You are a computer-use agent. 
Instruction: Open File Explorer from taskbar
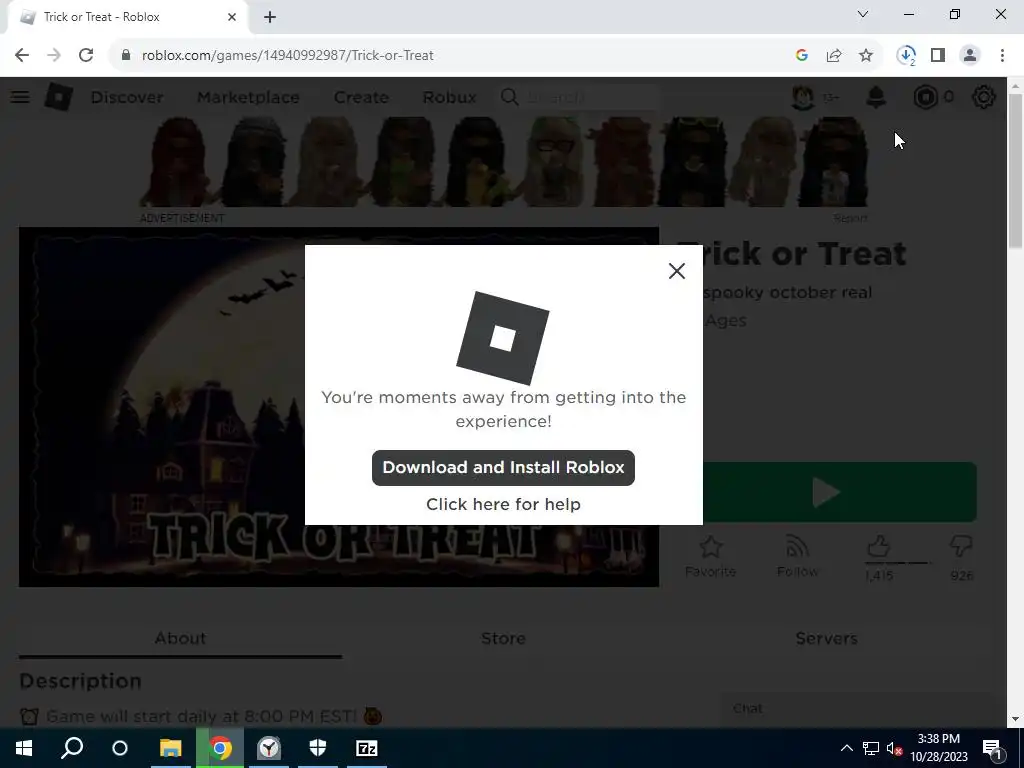coord(170,748)
